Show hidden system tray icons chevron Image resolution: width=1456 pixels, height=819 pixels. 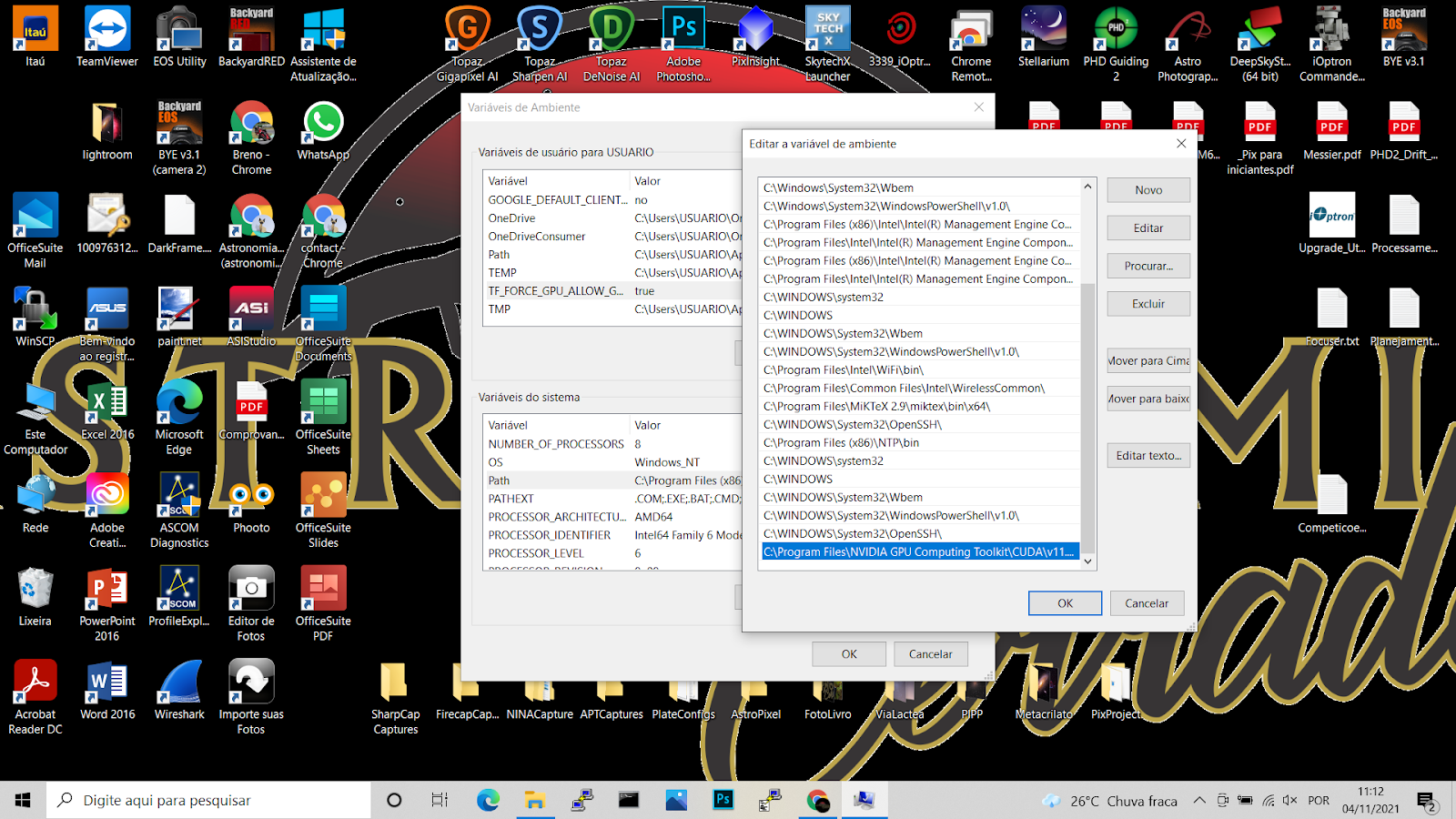[x=1199, y=801]
